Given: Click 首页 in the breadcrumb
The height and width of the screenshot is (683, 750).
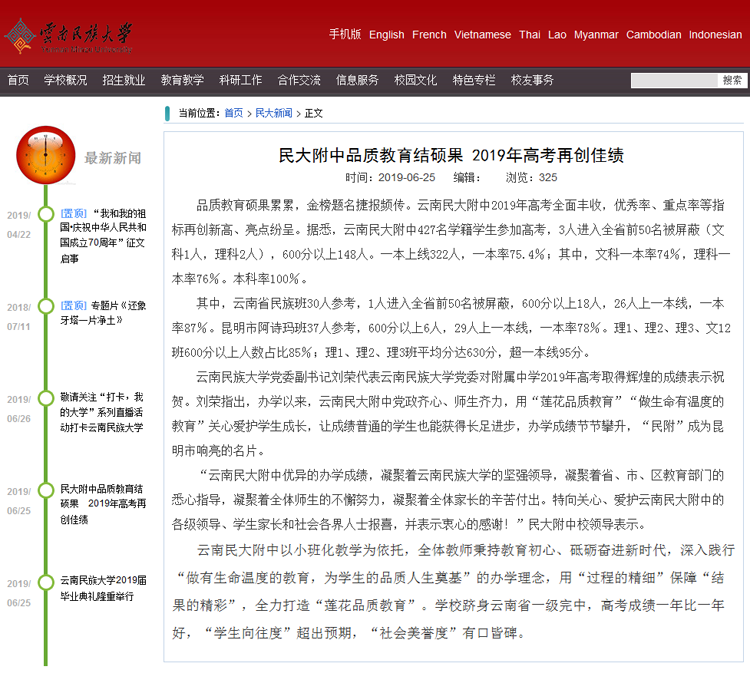Looking at the screenshot, I should [233, 113].
